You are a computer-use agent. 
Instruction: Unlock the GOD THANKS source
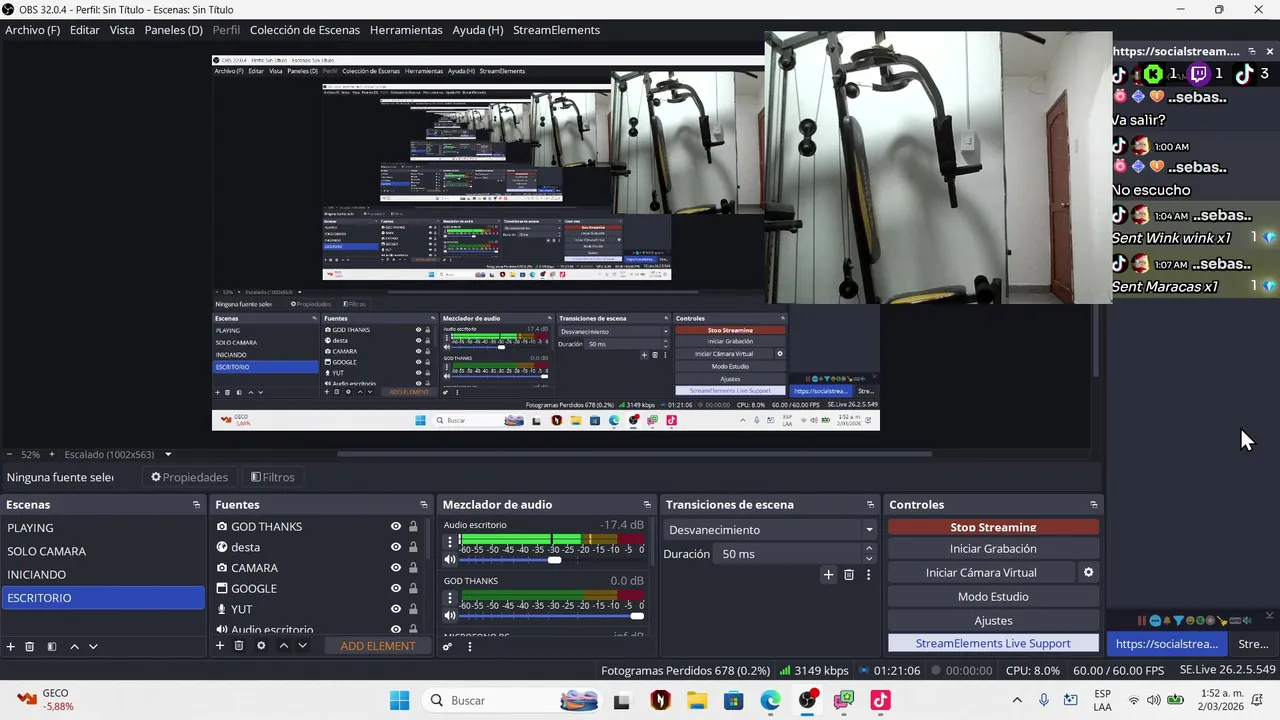413,527
